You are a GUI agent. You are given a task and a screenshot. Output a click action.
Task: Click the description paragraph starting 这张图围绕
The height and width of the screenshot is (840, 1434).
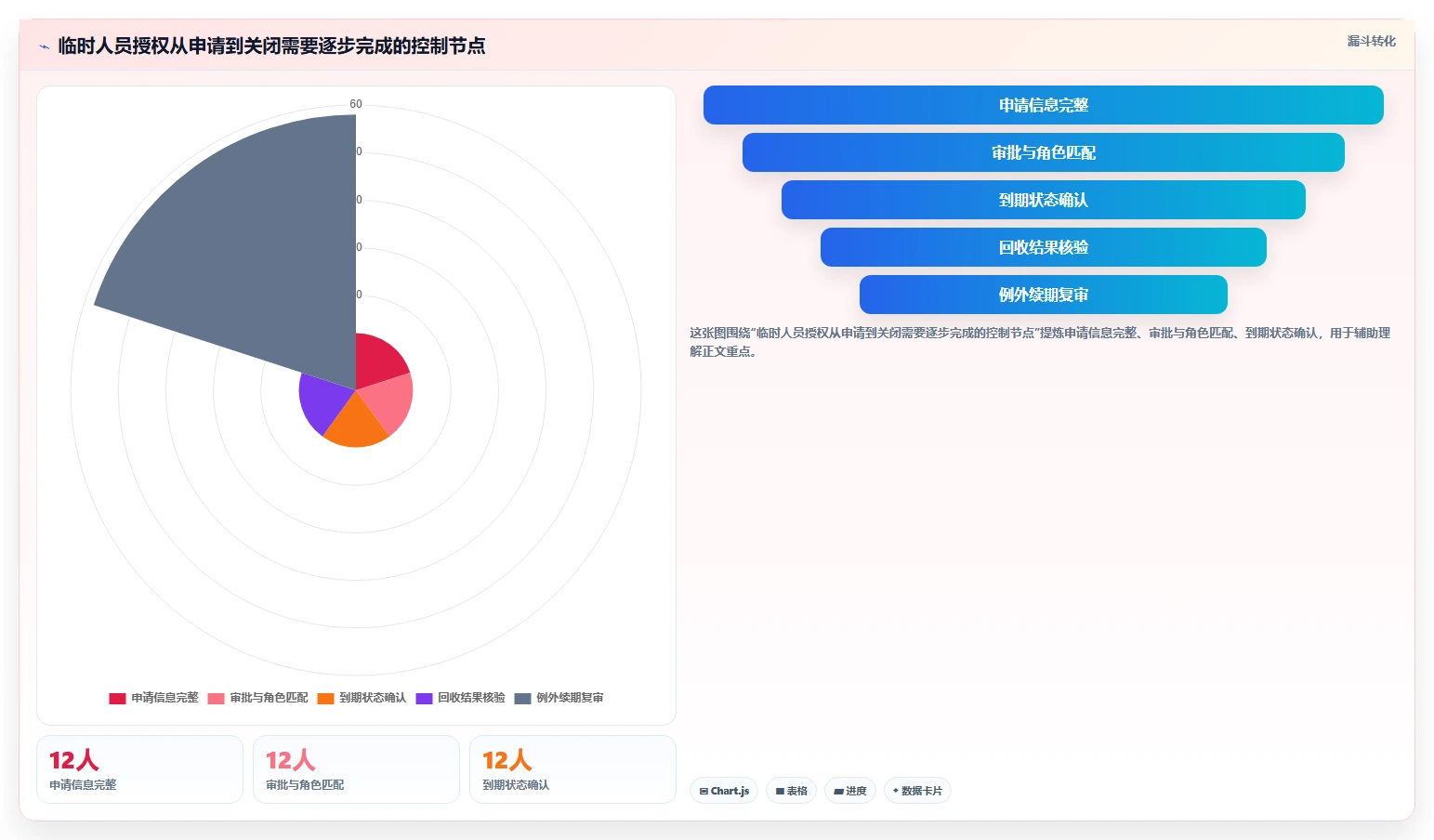click(x=1040, y=342)
